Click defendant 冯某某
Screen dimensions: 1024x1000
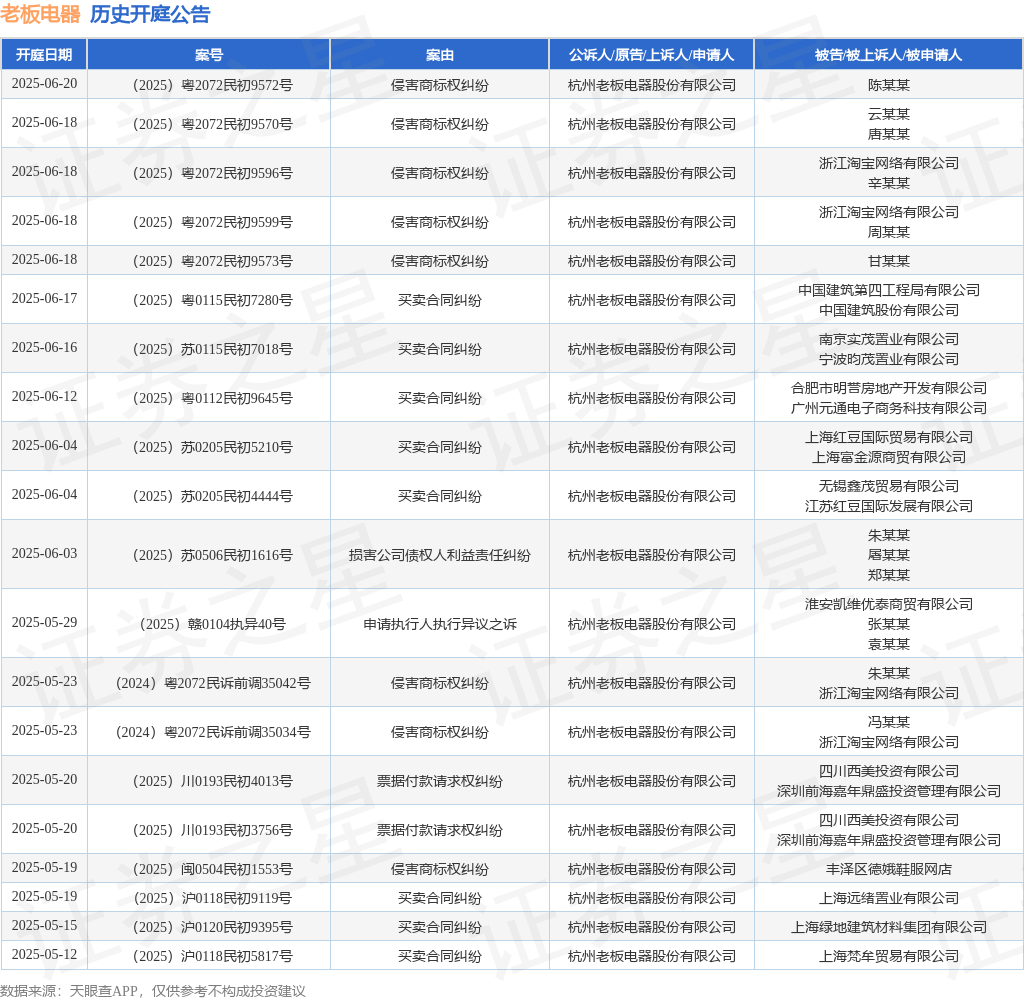tap(889, 722)
